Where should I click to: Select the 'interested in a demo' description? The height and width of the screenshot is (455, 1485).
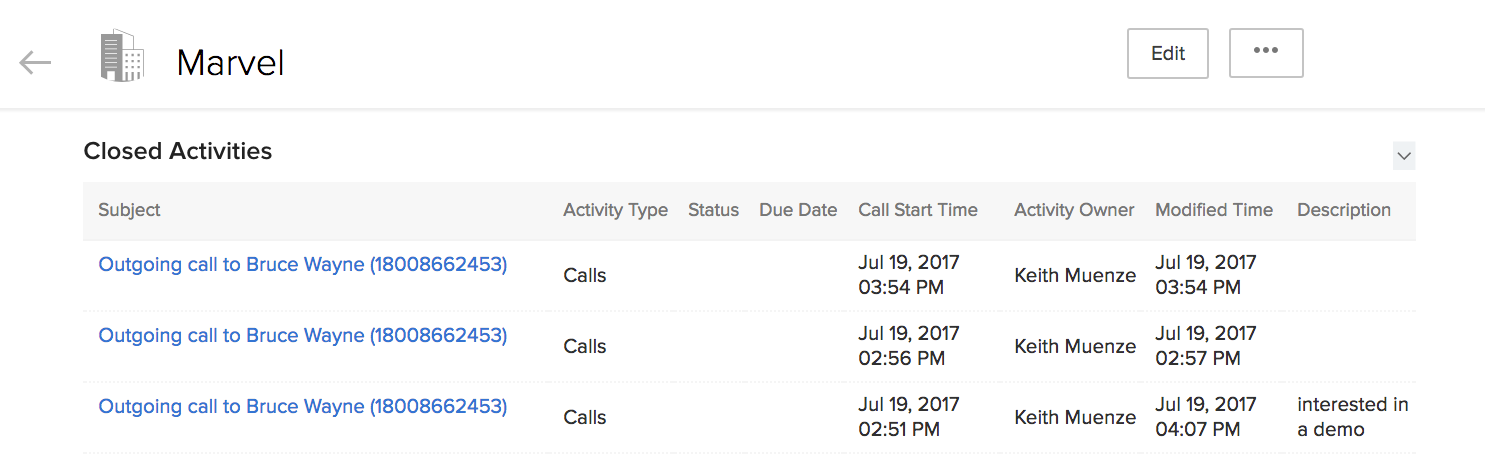[1353, 417]
